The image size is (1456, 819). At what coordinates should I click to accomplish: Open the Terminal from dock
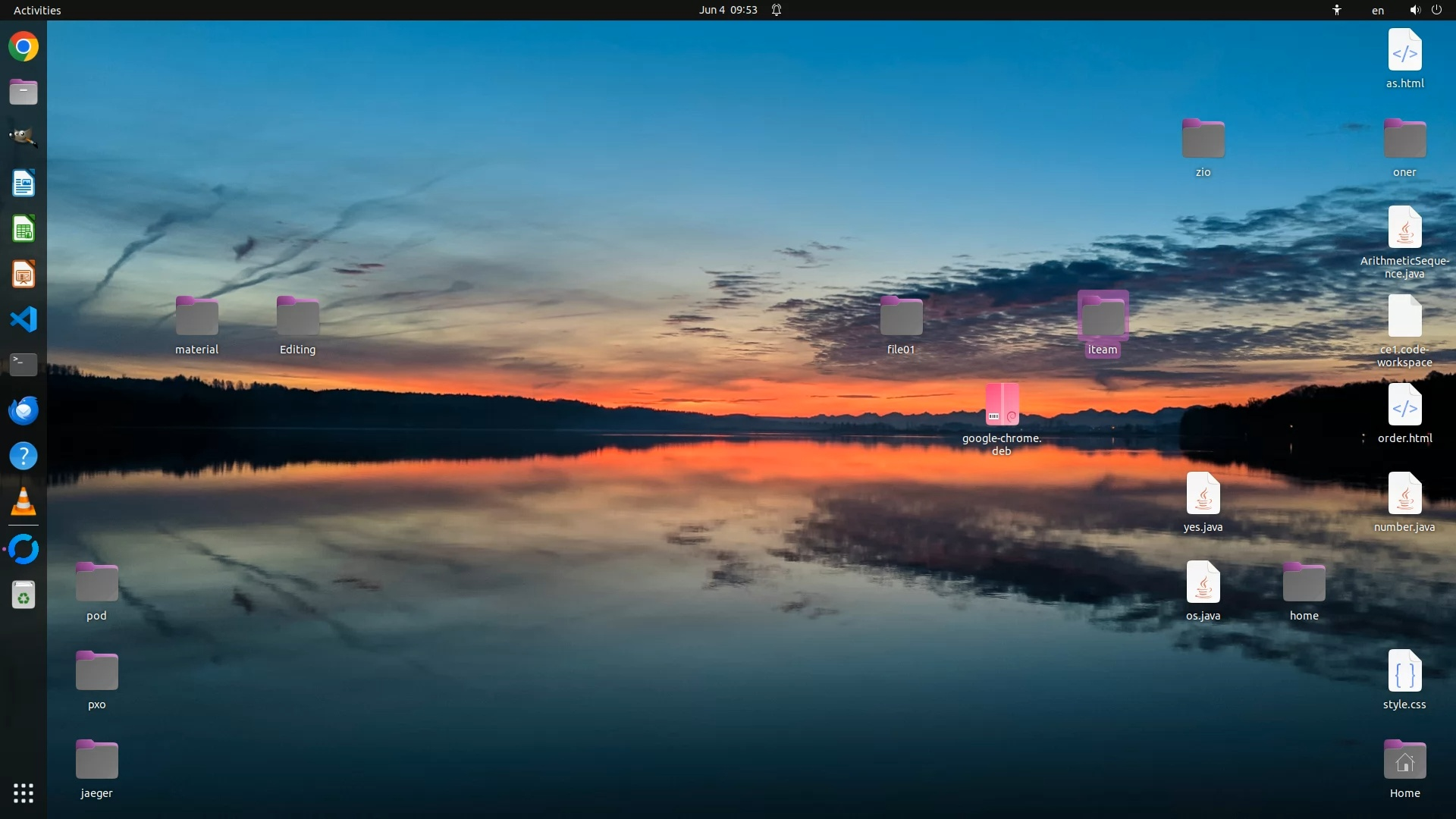pyautogui.click(x=24, y=365)
